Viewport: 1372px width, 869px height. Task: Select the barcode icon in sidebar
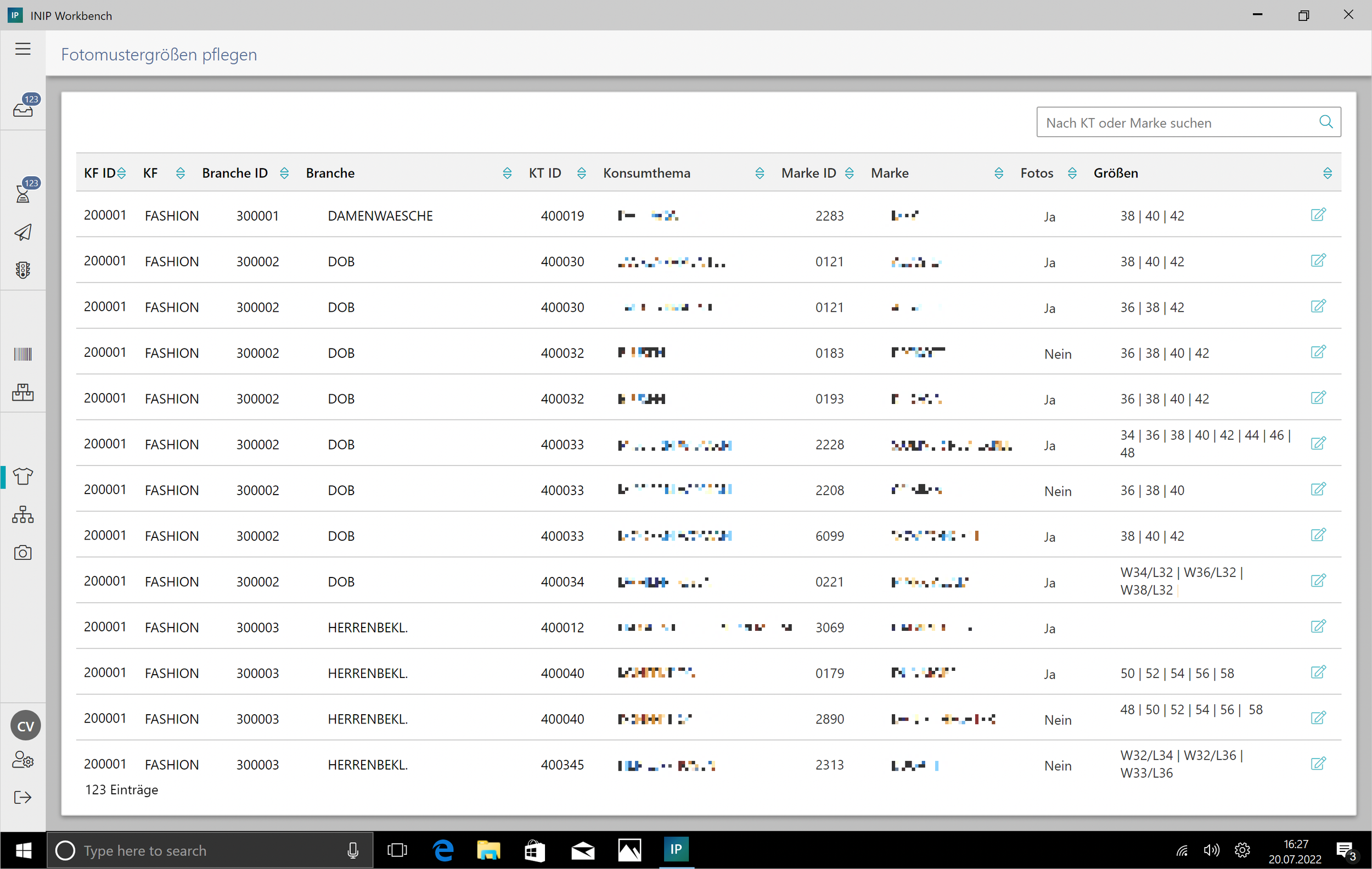23,354
